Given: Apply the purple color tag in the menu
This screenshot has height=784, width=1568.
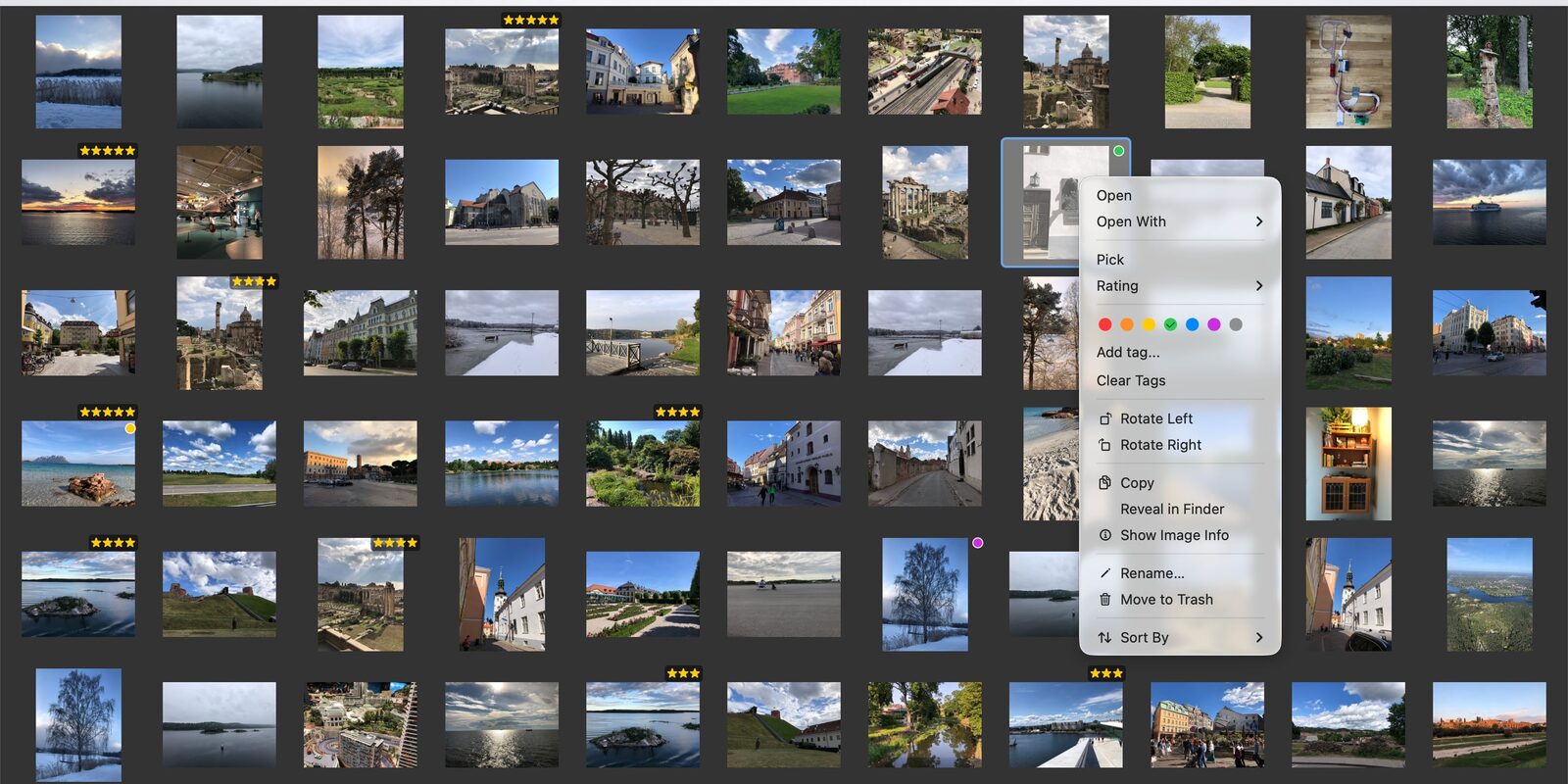Looking at the screenshot, I should pyautogui.click(x=1214, y=324).
